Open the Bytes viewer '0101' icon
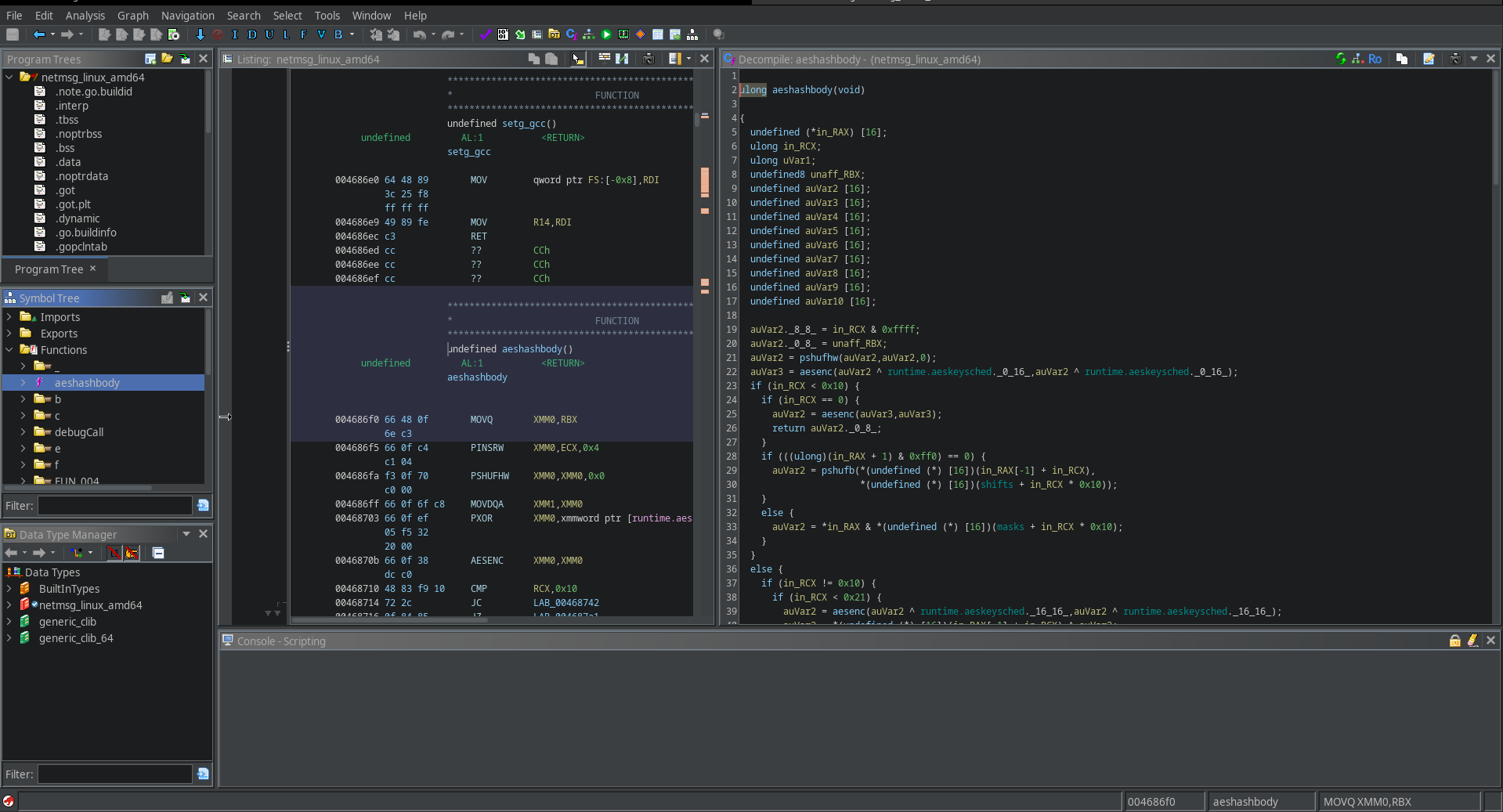Viewport: 1503px width, 812px height. 503,34
